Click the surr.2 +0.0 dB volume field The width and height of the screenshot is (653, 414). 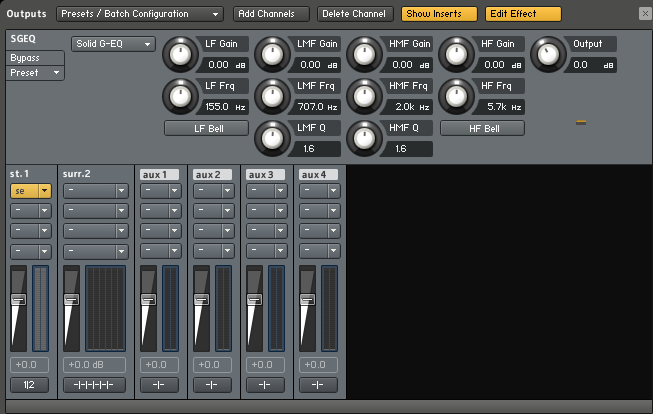click(94, 365)
